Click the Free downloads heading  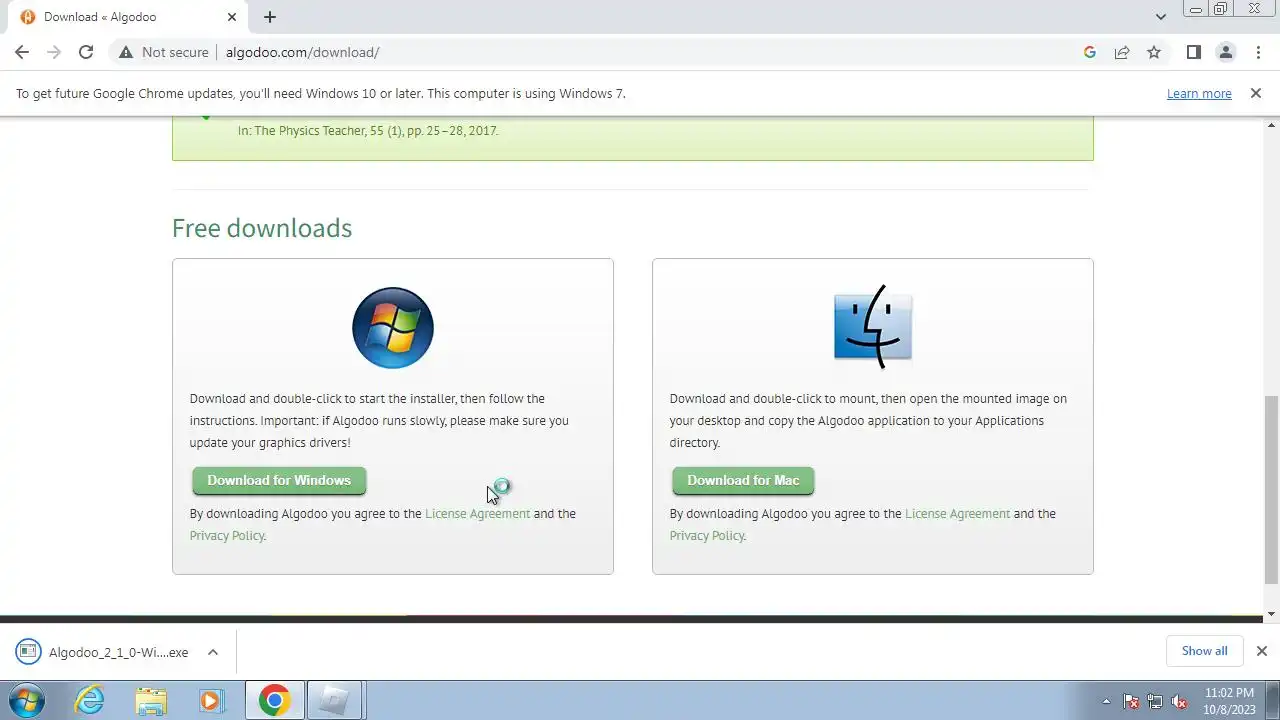262,228
